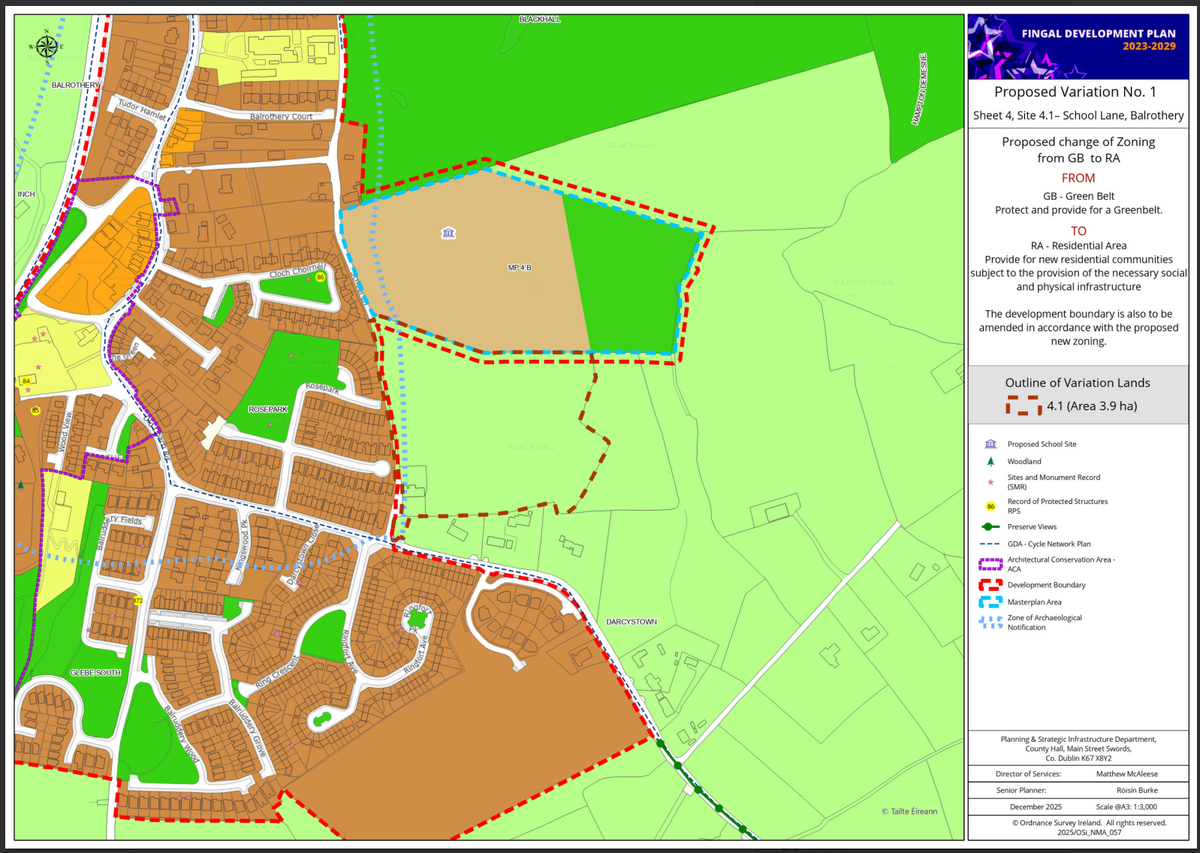Click the compass rose on the map
Viewport: 1200px width, 853px height.
coord(46,45)
